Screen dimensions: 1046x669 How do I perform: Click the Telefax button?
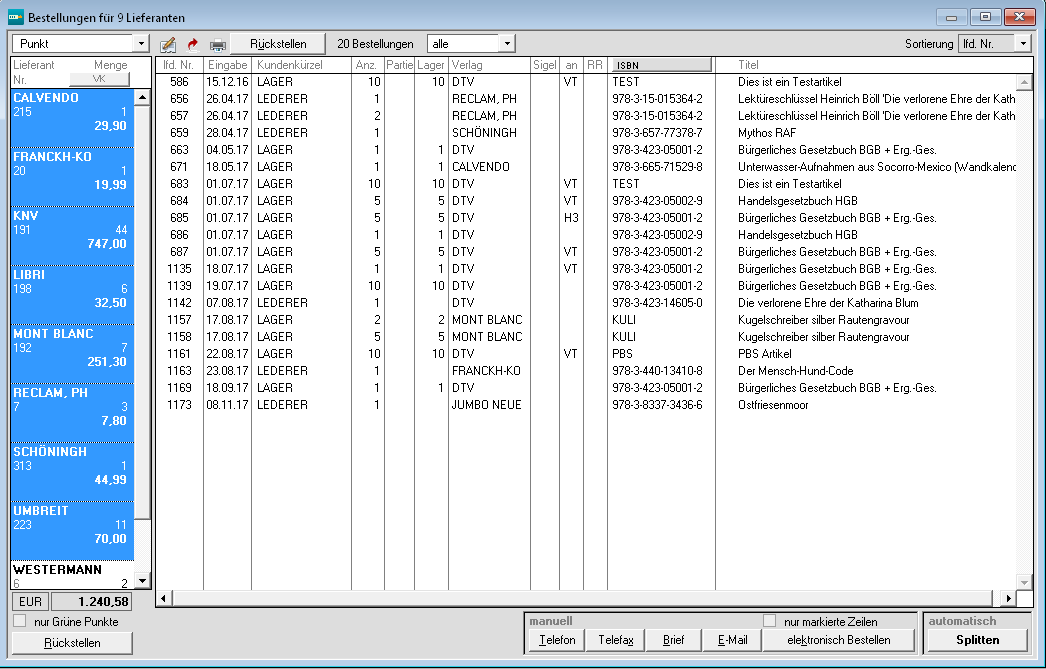tap(616, 640)
